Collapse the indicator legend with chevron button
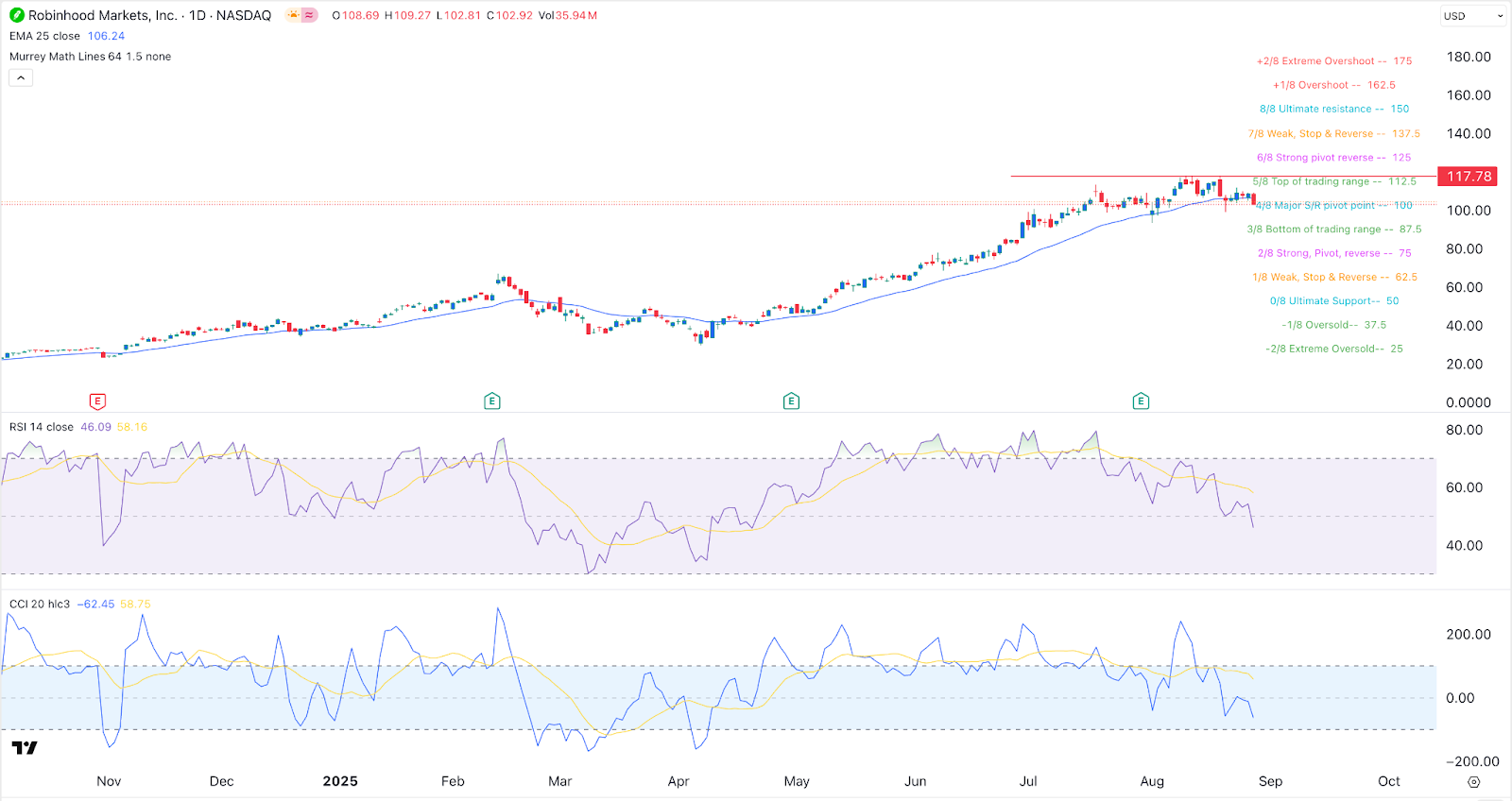Screen dimensions: 1512x801 click(21, 77)
